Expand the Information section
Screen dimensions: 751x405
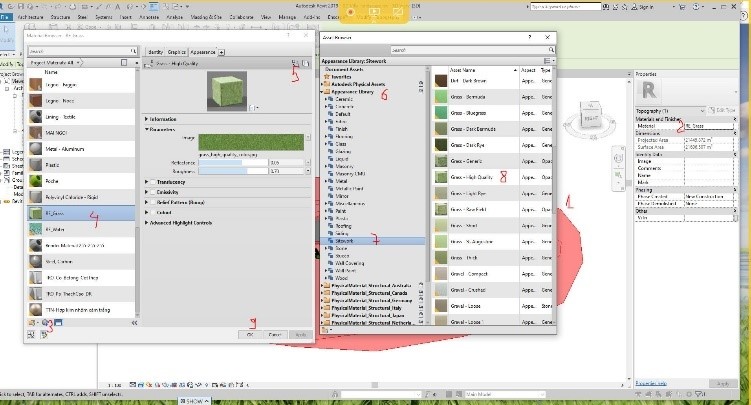(x=147, y=119)
